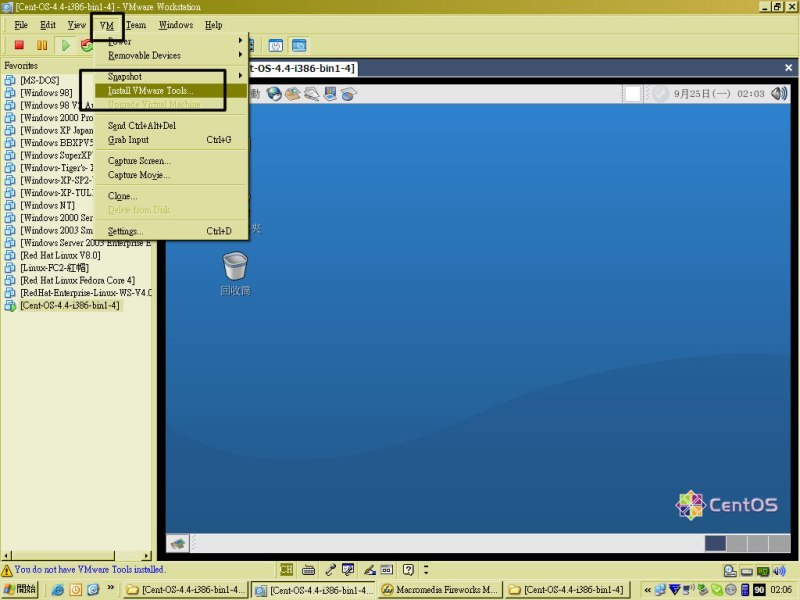Image resolution: width=800 pixels, height=600 pixels.
Task: Launch the globe web browser in guest panel
Action: click(x=274, y=94)
